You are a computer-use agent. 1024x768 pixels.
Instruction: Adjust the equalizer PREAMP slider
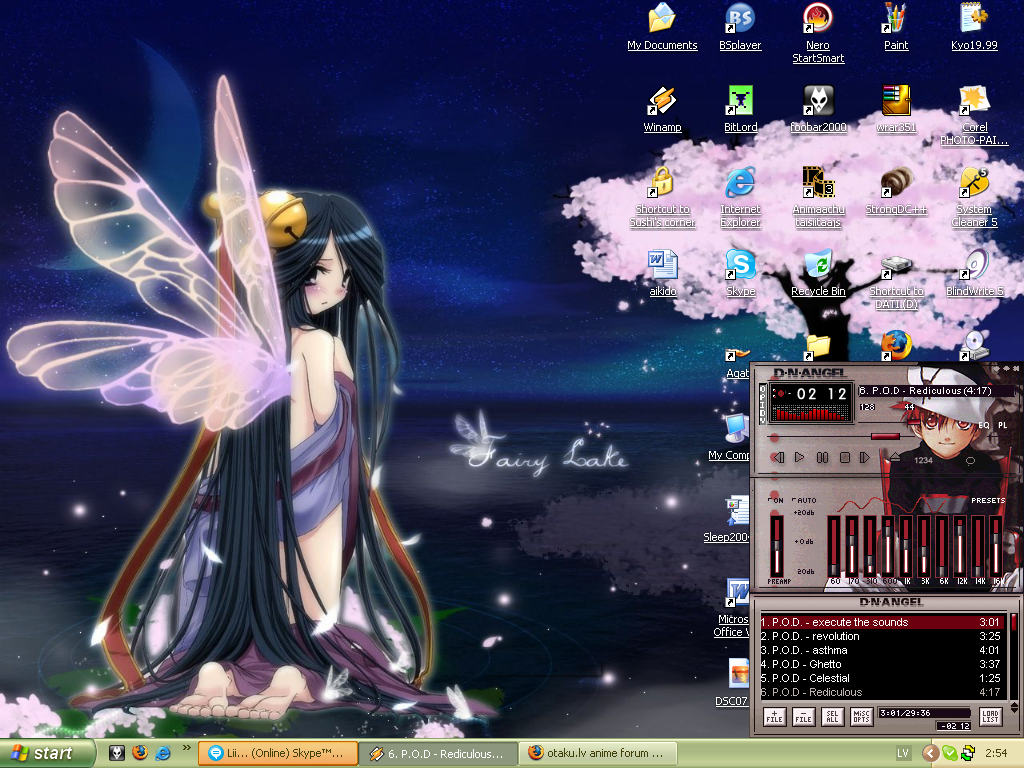click(777, 547)
